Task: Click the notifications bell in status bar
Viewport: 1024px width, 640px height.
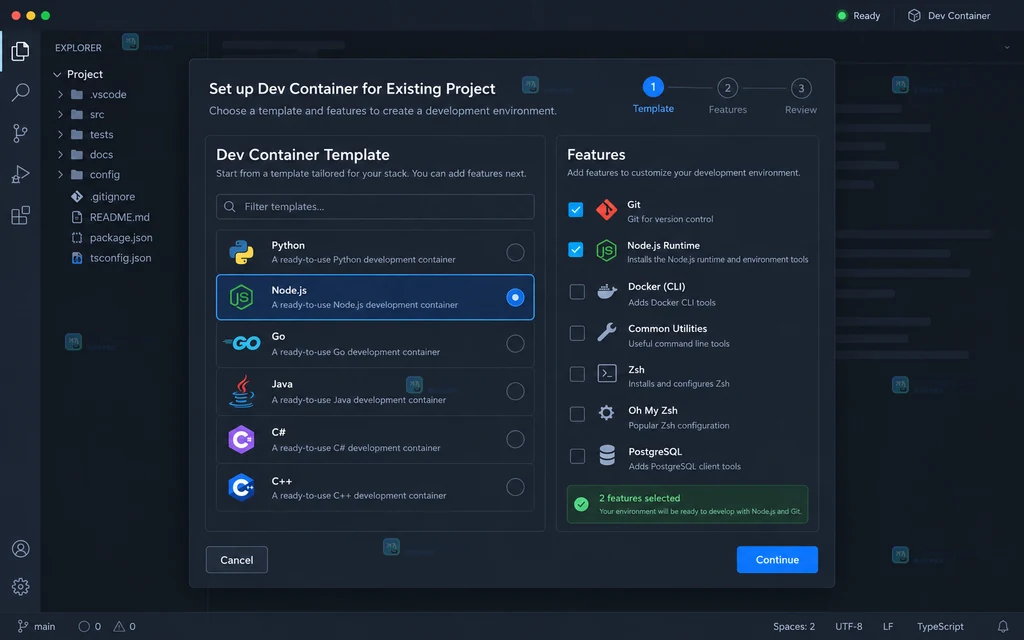Action: click(x=1002, y=626)
